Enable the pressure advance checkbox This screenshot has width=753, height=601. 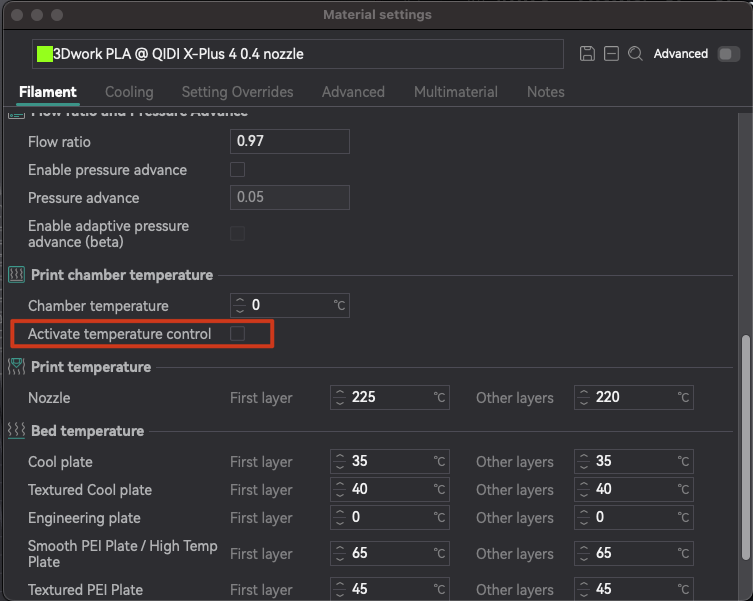tap(237, 170)
